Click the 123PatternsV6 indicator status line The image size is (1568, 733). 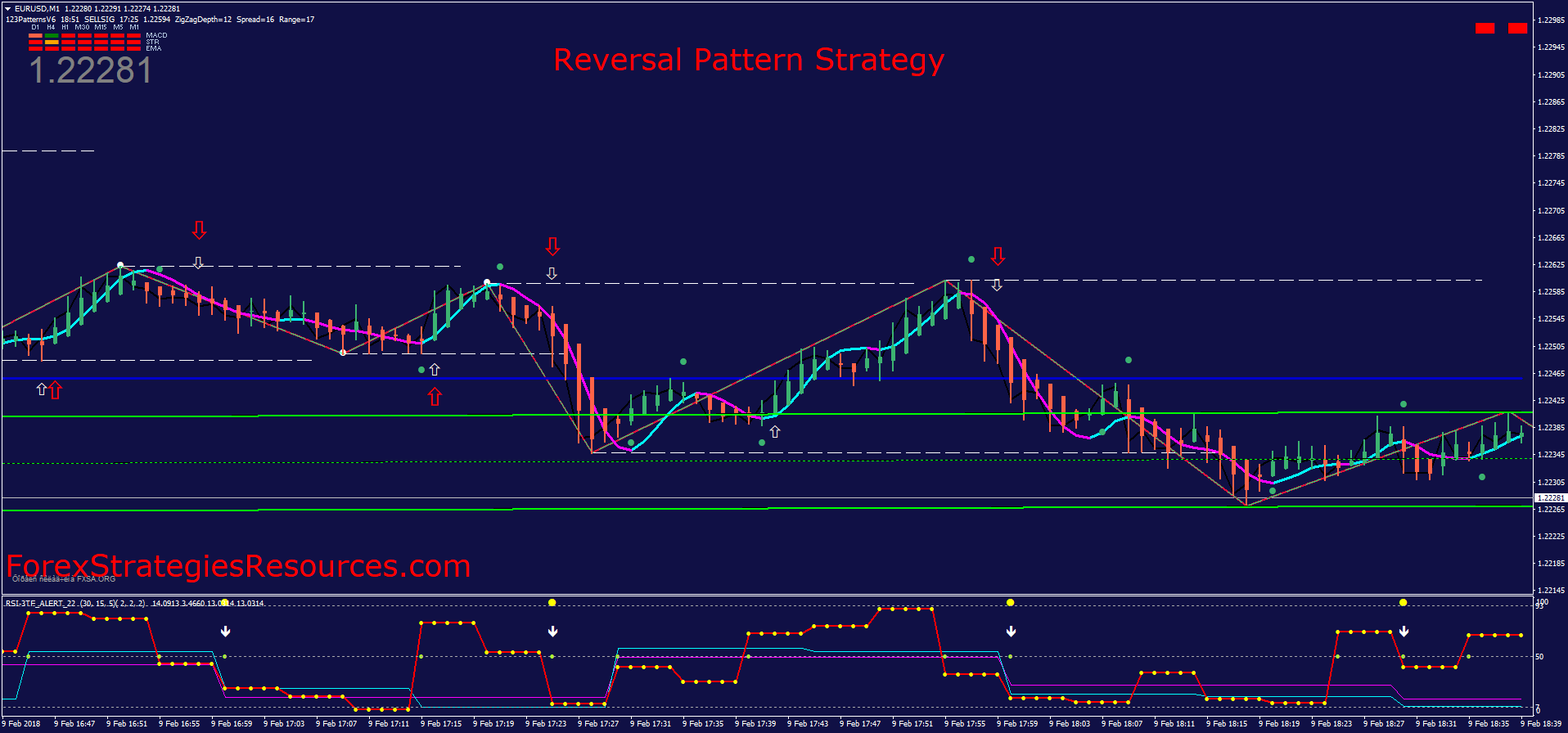(160, 20)
